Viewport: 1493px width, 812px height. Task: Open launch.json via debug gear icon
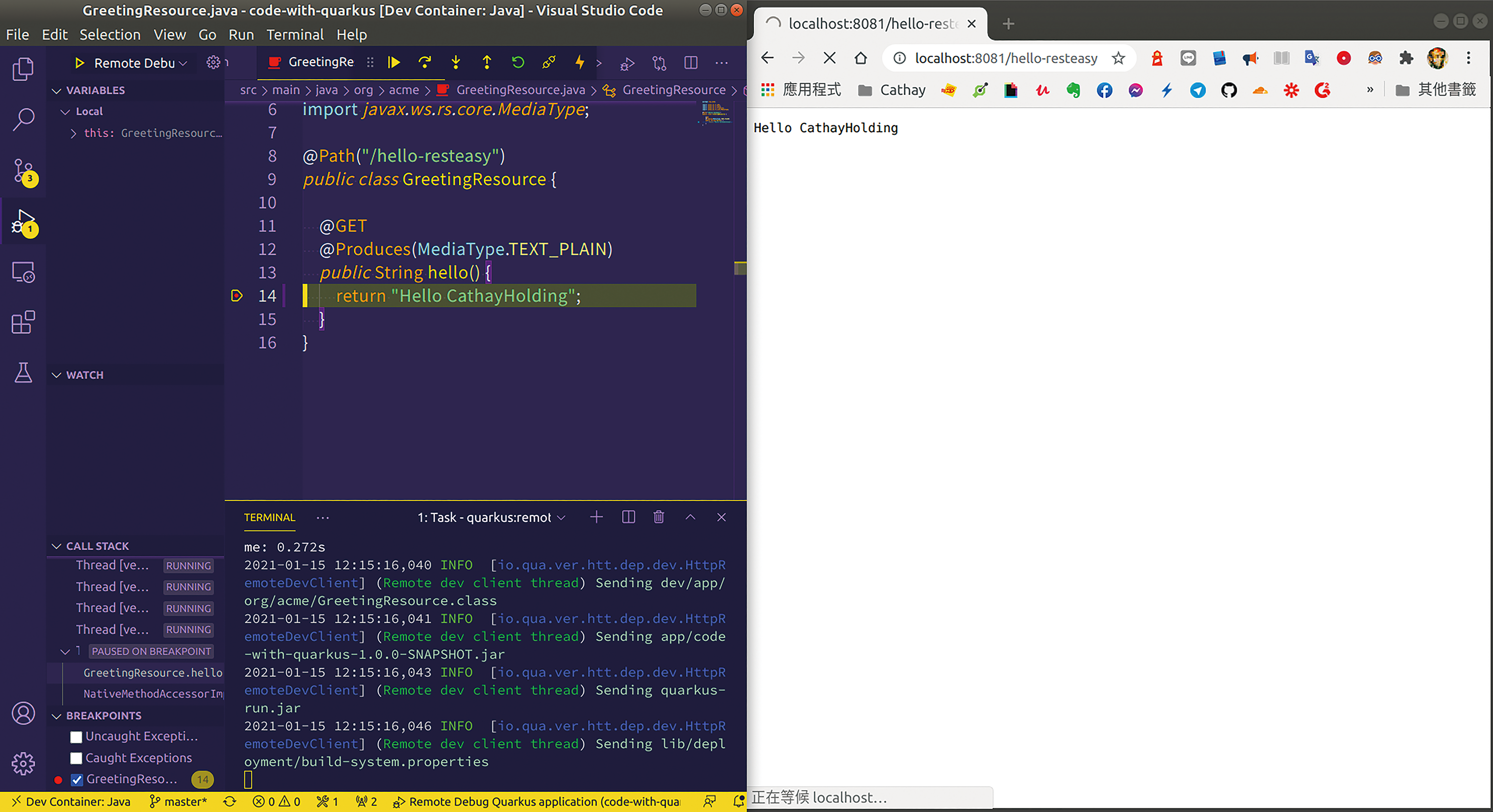click(213, 62)
